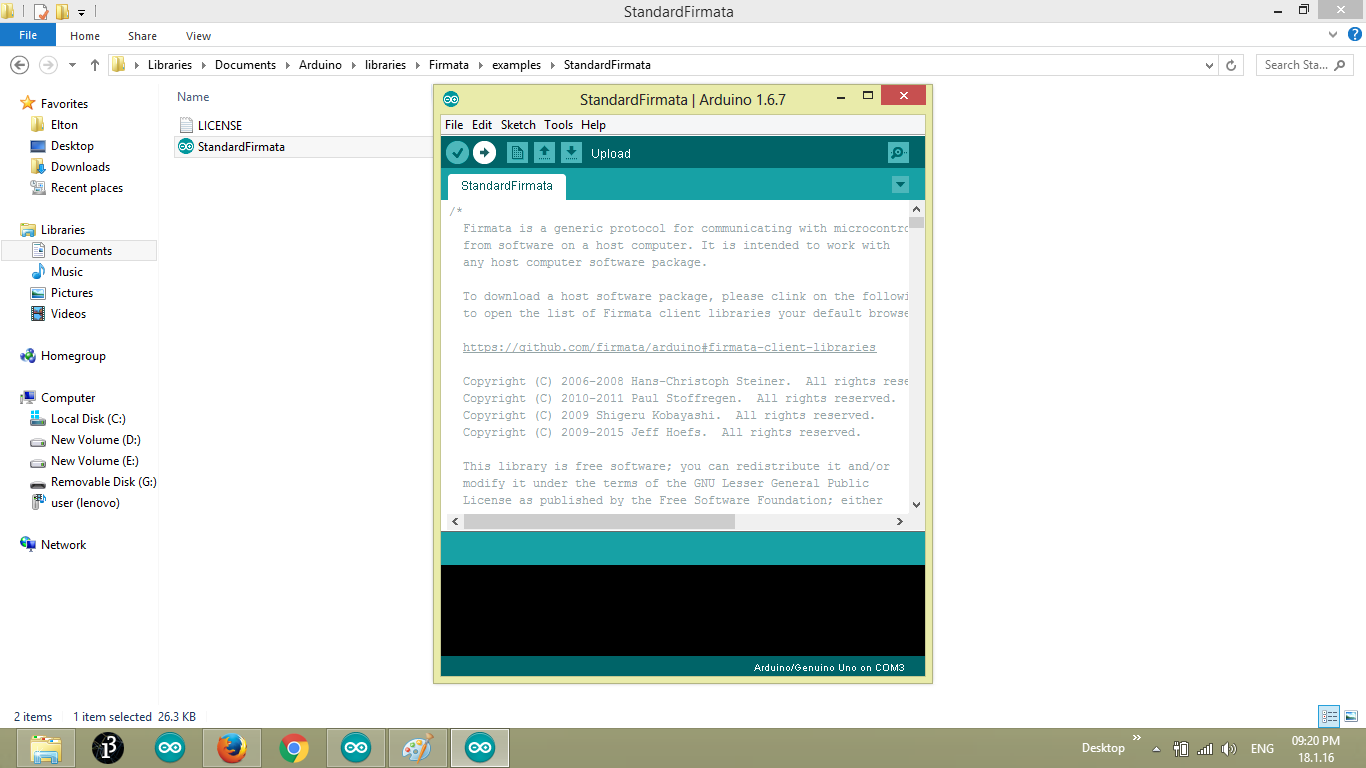Switch to Details view icon in status bar
1366x768 pixels.
[x=1329, y=716]
